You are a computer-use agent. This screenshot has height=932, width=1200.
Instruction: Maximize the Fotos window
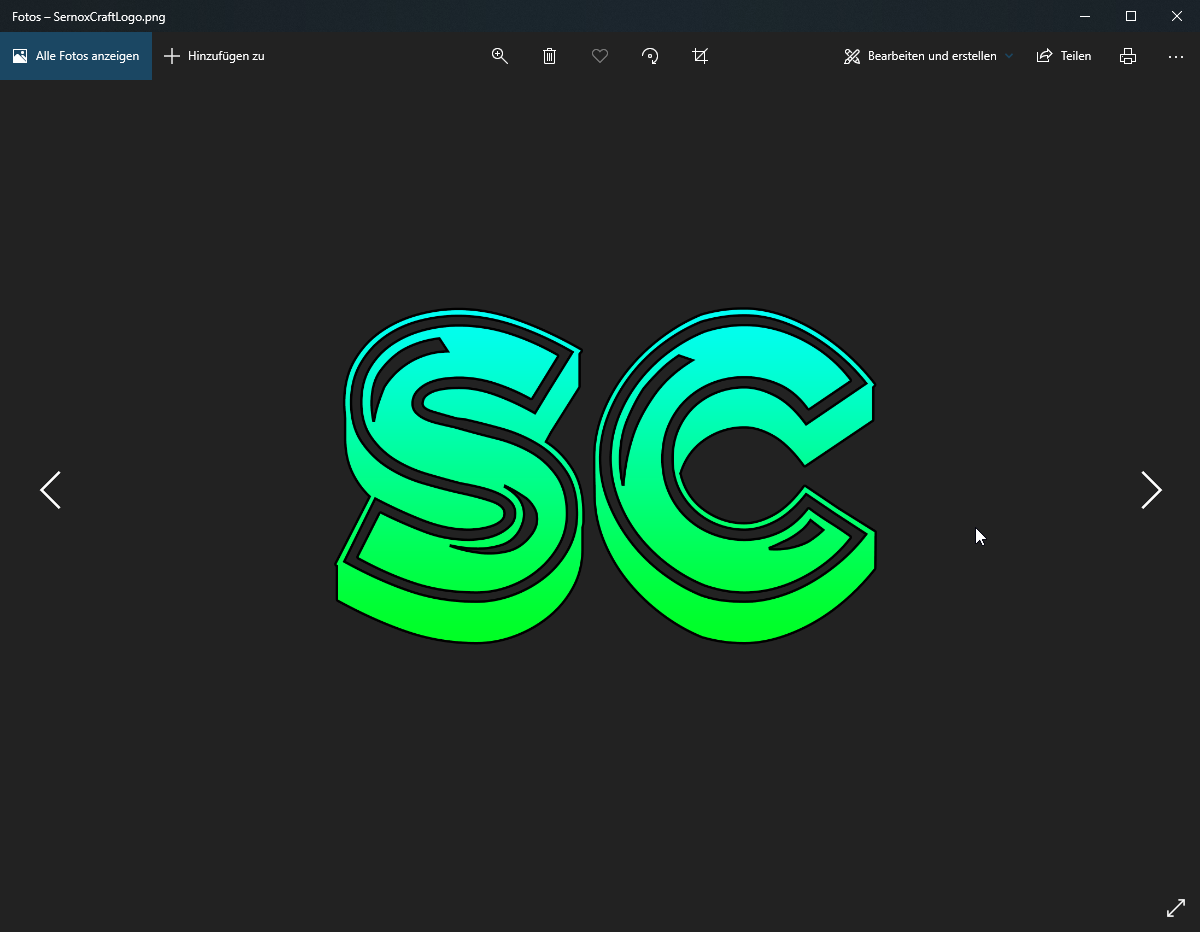[1131, 16]
